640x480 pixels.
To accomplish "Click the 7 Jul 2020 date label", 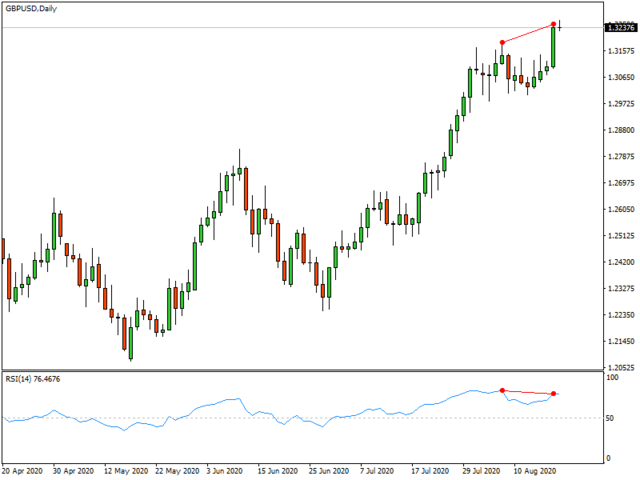I will point(377,471).
